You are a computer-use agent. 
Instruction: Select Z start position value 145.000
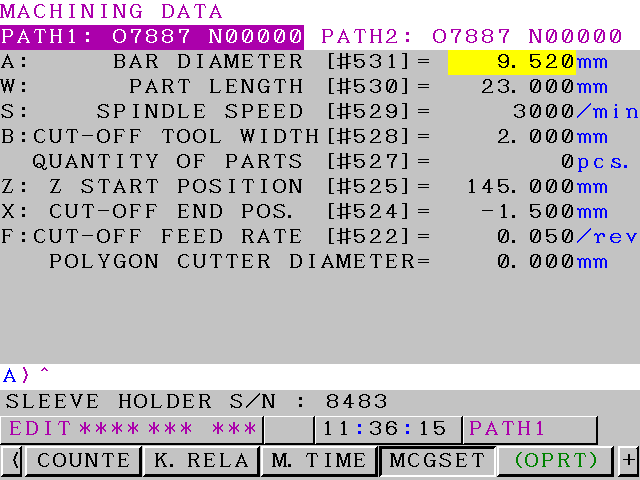(x=523, y=187)
